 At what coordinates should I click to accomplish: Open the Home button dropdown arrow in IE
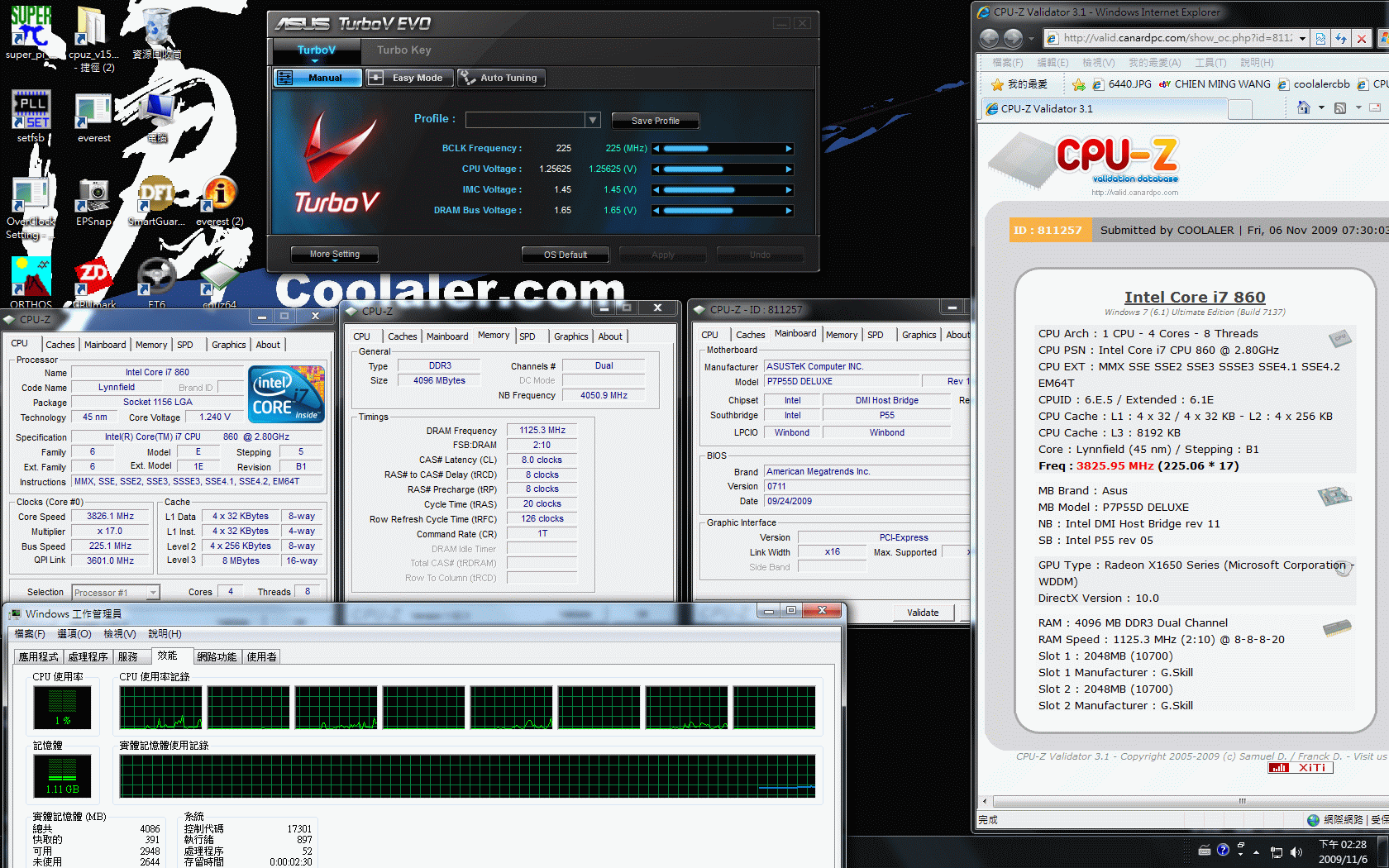tap(1321, 108)
